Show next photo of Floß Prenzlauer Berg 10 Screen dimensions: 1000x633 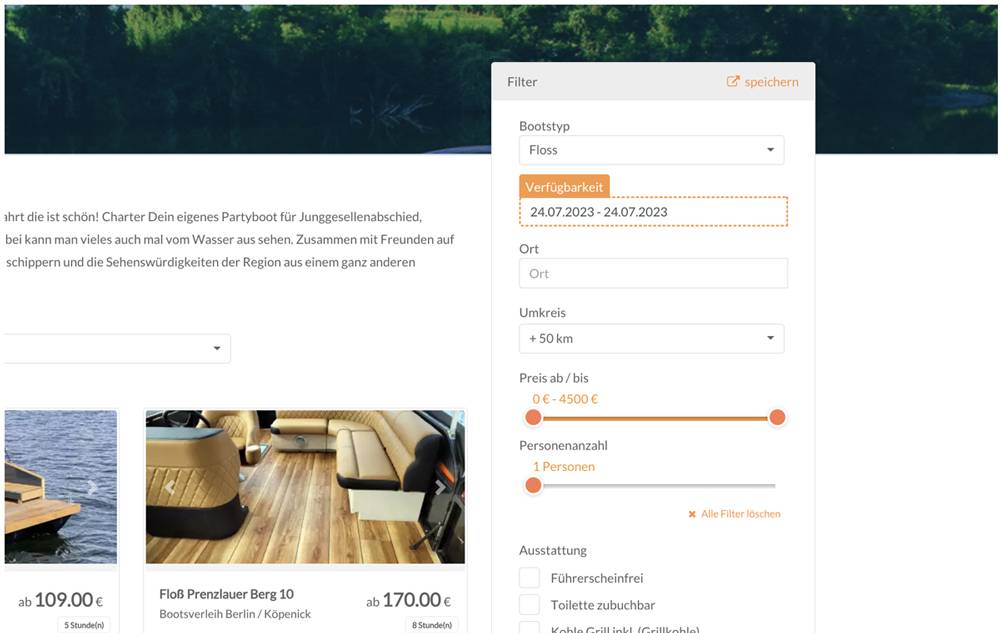click(x=441, y=487)
